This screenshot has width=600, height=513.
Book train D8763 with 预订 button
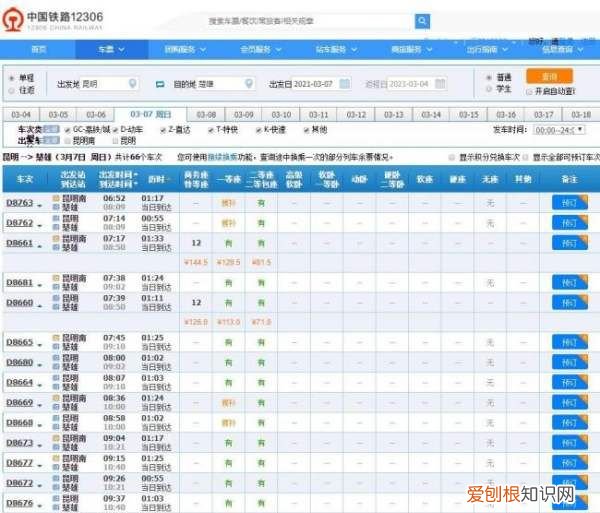point(570,202)
